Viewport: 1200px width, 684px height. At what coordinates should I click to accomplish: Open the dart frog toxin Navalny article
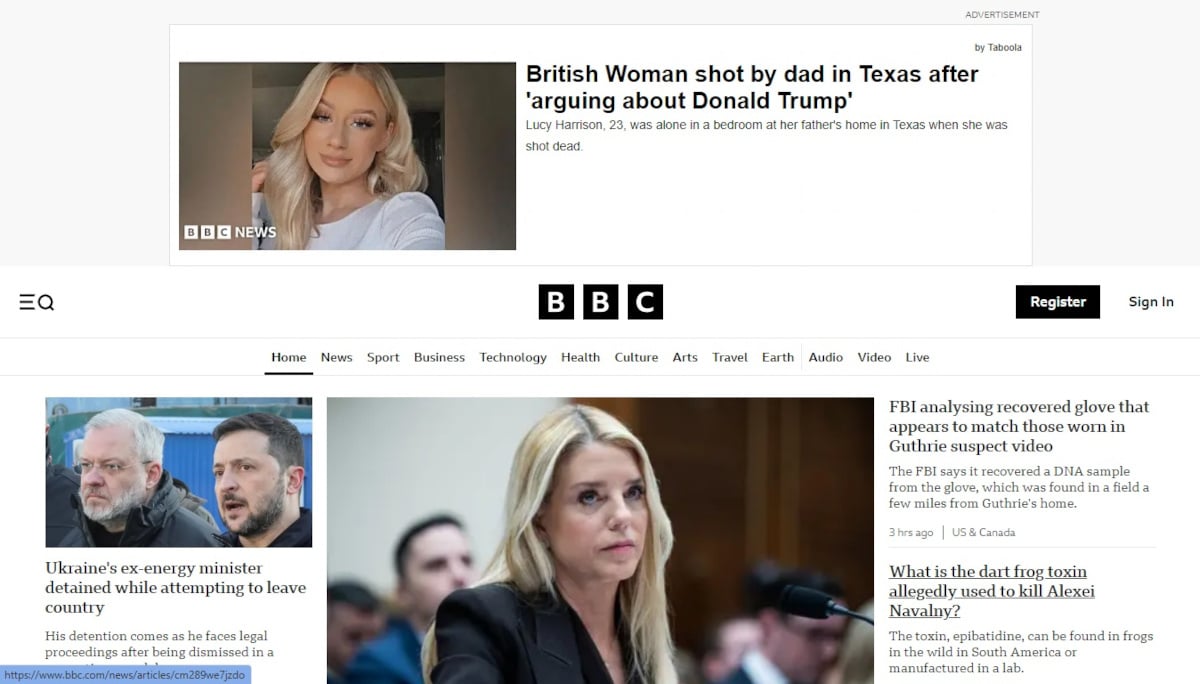pos(990,591)
